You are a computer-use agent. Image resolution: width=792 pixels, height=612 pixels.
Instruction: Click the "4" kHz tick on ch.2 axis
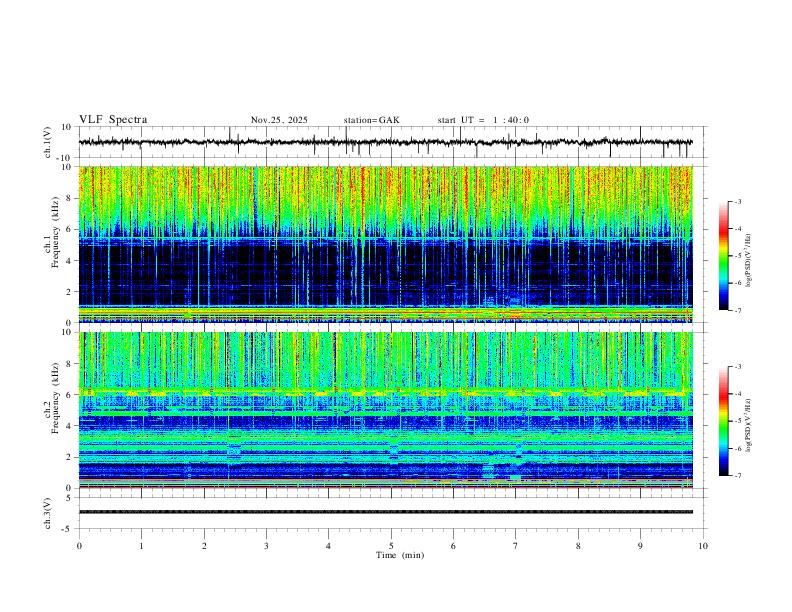pyautogui.click(x=70, y=426)
